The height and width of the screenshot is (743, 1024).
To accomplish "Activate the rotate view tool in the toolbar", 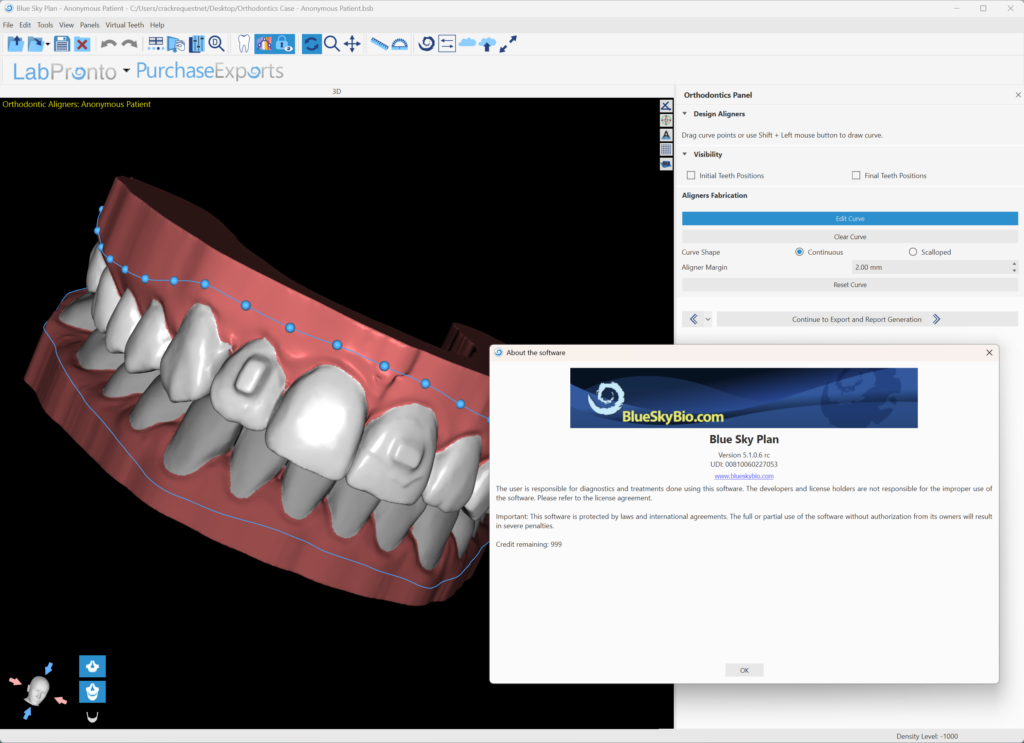I will point(312,44).
